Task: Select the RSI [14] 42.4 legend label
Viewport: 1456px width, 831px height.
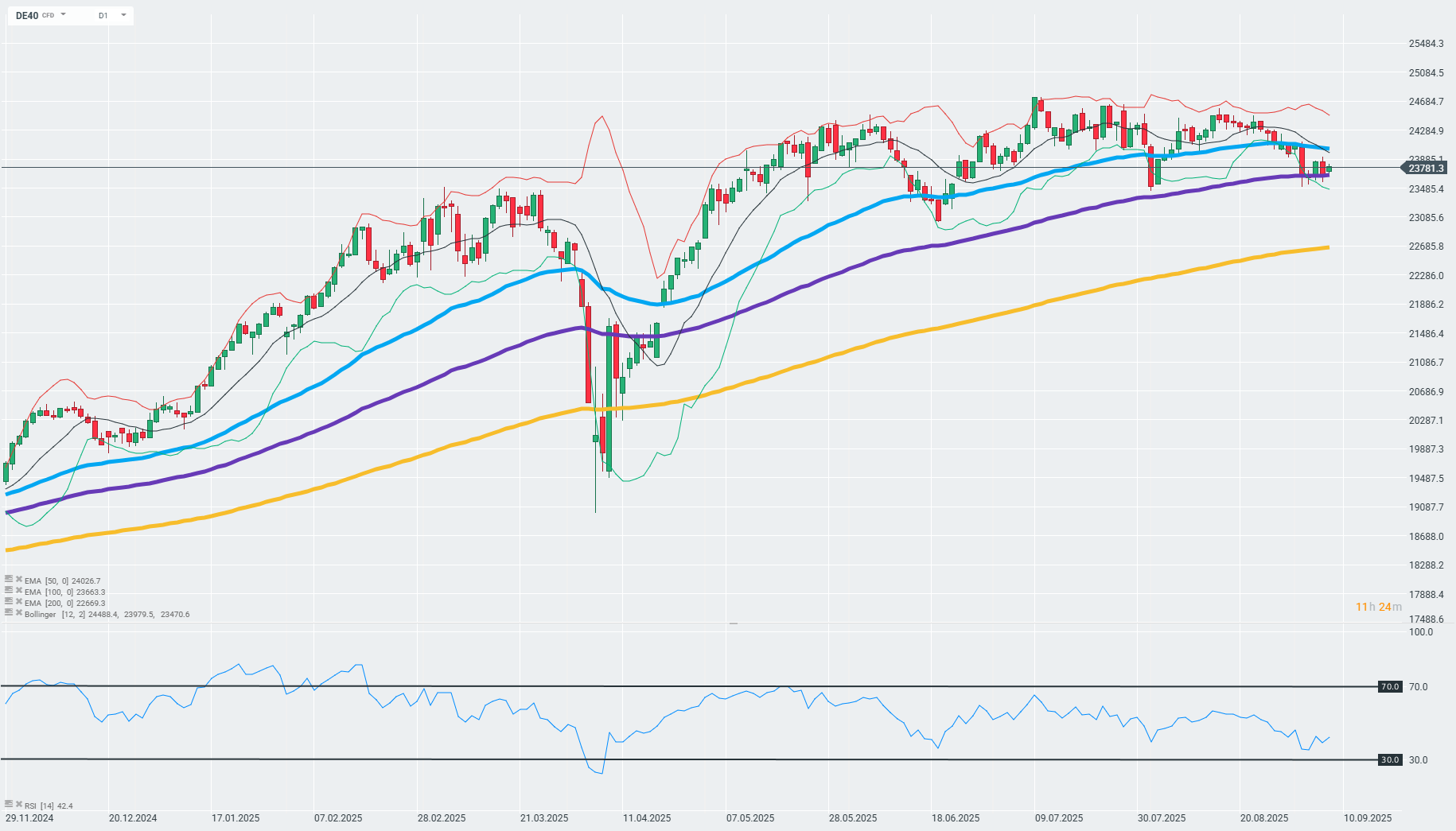Action: click(49, 806)
